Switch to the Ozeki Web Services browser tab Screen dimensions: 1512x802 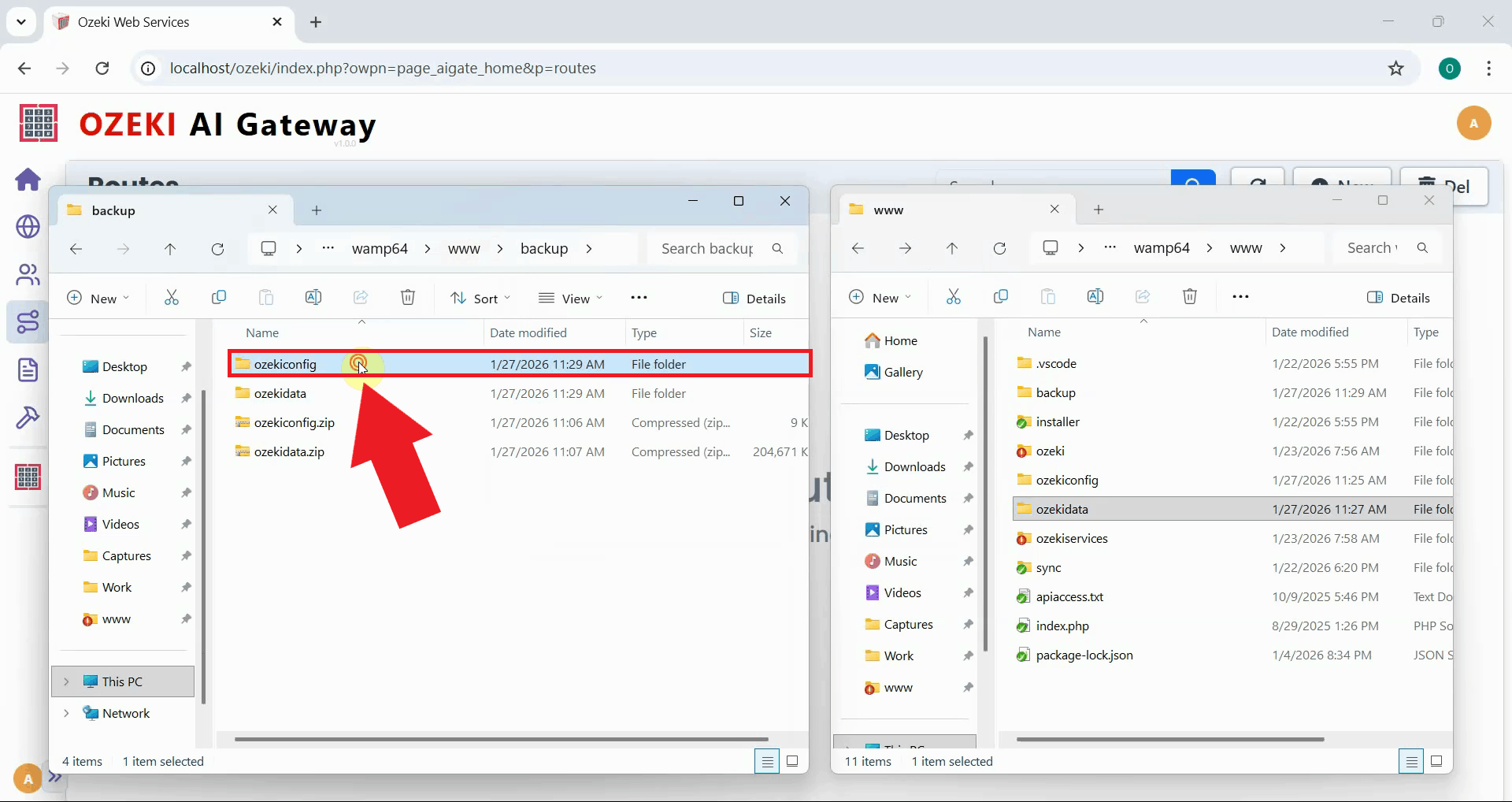(x=134, y=22)
